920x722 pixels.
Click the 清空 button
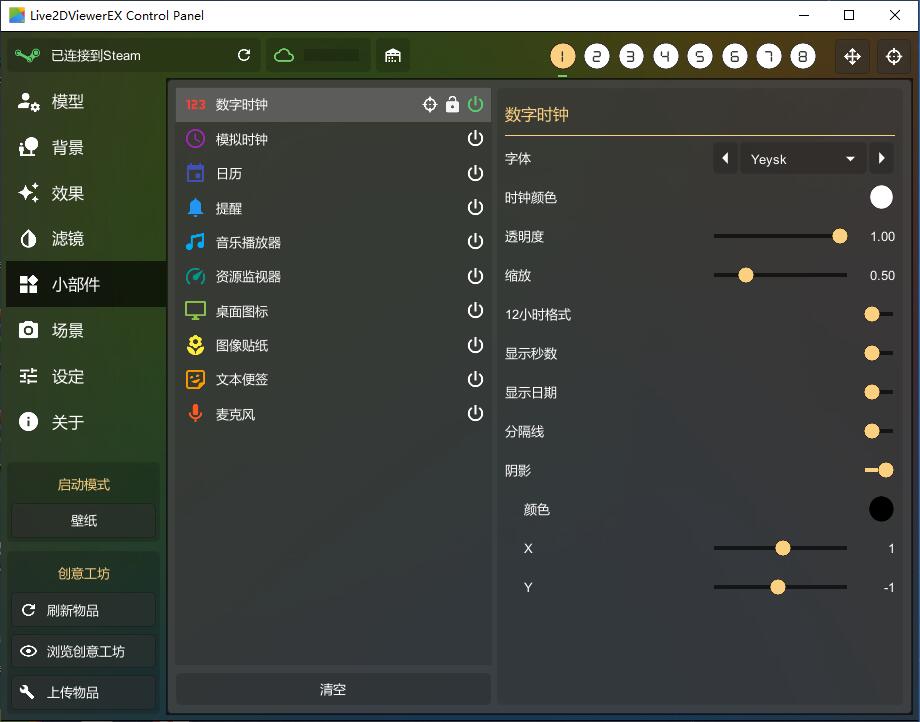coord(333,689)
